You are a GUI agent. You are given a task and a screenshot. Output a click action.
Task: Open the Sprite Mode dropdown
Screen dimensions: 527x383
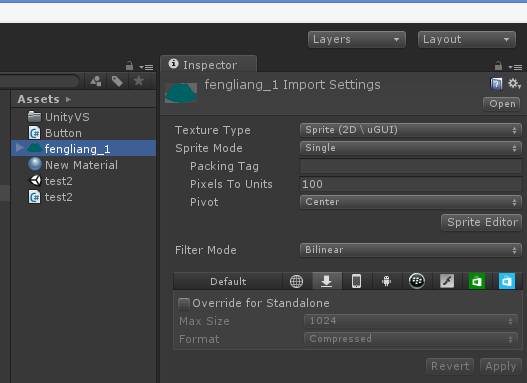tap(411, 148)
